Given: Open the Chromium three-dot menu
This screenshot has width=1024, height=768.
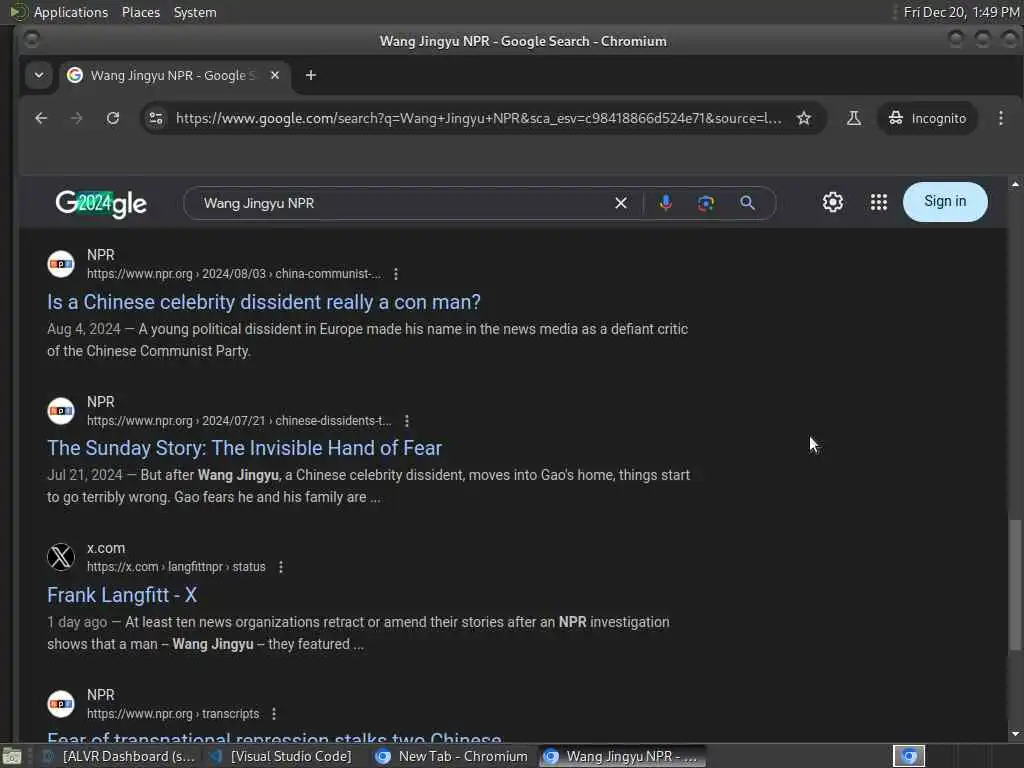Looking at the screenshot, I should pos(1000,118).
